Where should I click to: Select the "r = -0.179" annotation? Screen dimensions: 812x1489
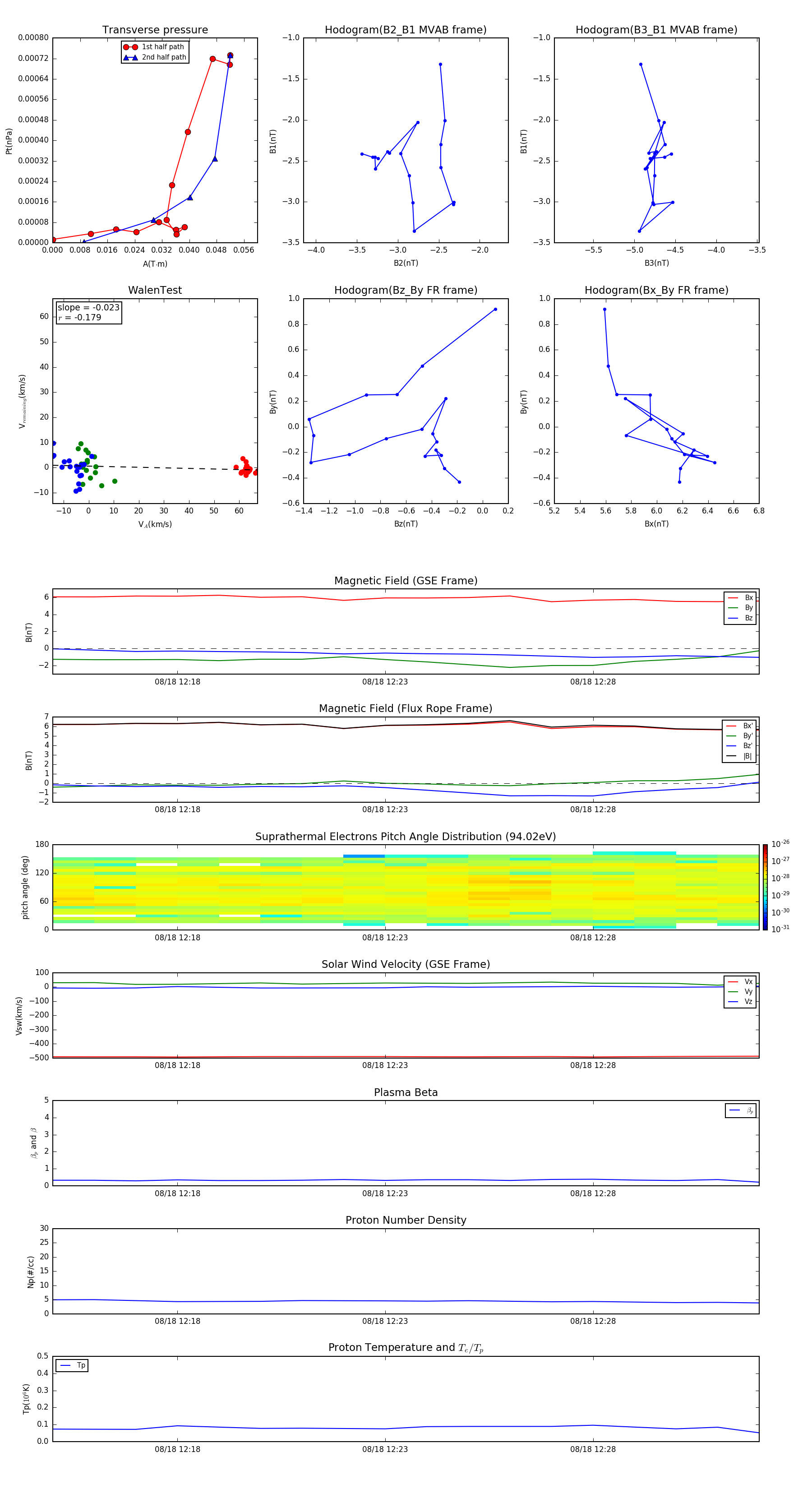tap(79, 317)
